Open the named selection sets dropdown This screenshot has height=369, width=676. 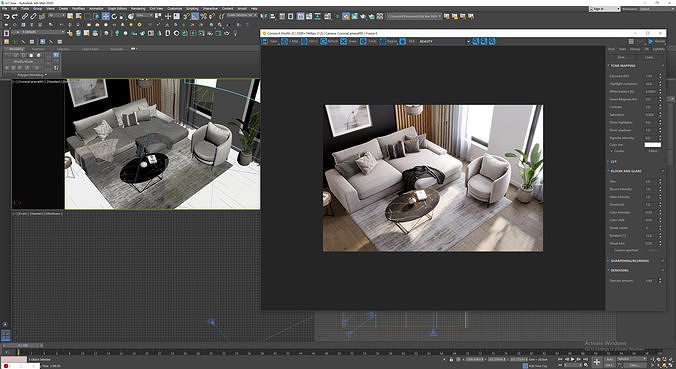tap(241, 16)
